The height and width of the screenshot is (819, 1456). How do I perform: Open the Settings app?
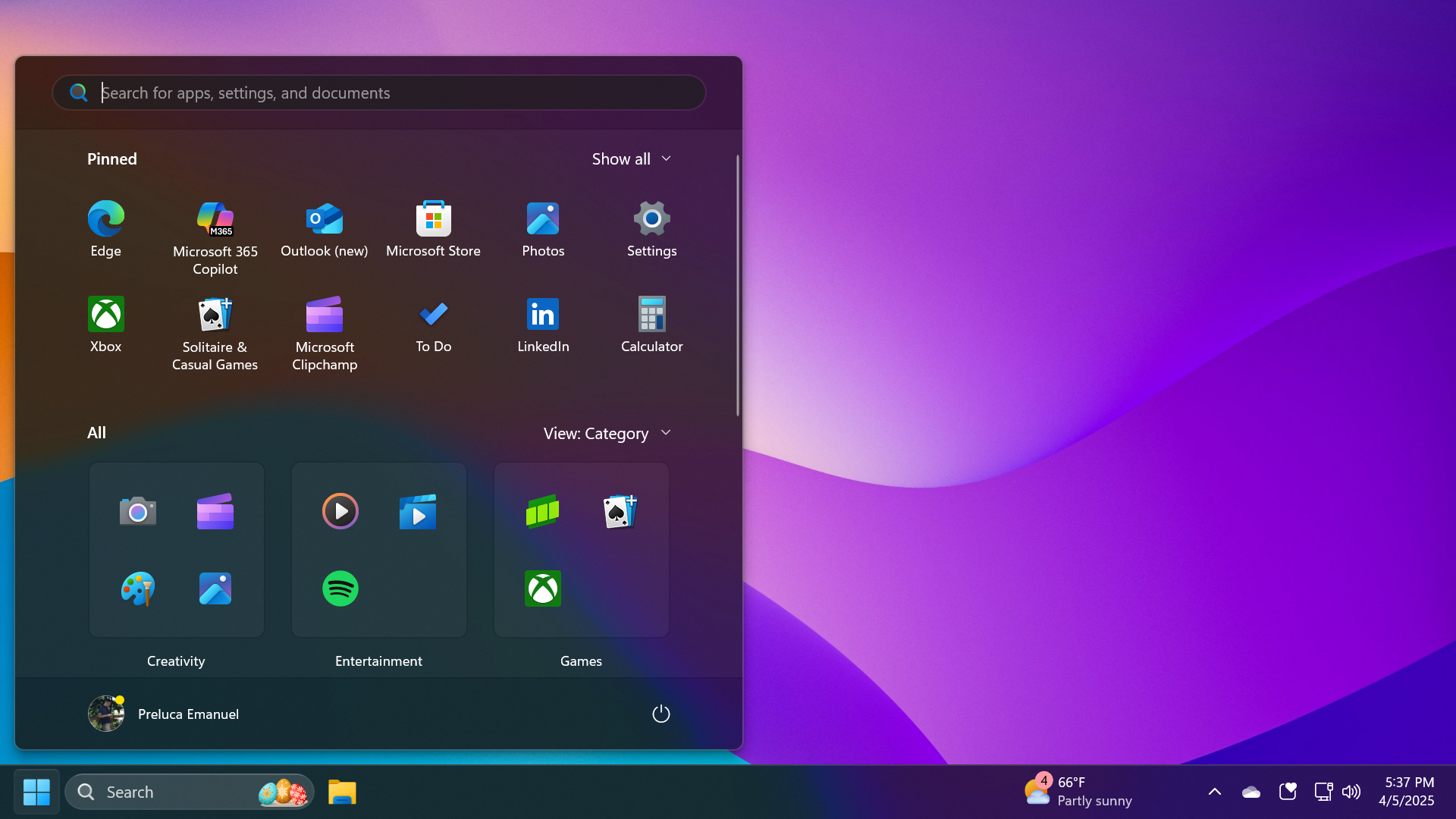coord(651,227)
